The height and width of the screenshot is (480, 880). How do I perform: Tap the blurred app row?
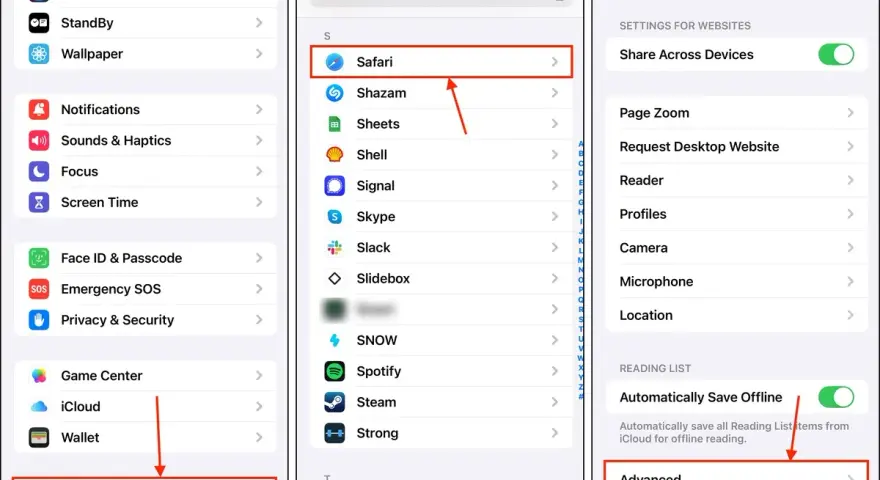[441, 309]
